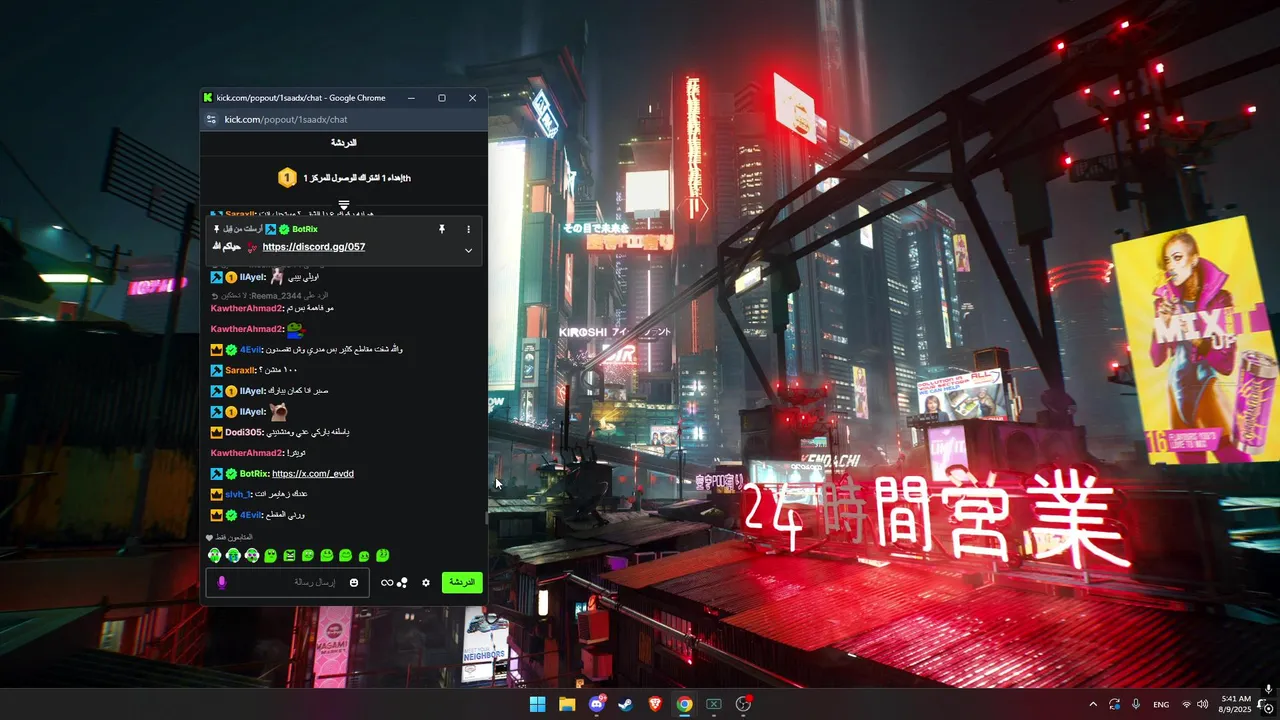1280x720 pixels.
Task: Click IIAyel username beside the cat emote
Action: pyautogui.click(x=253, y=411)
